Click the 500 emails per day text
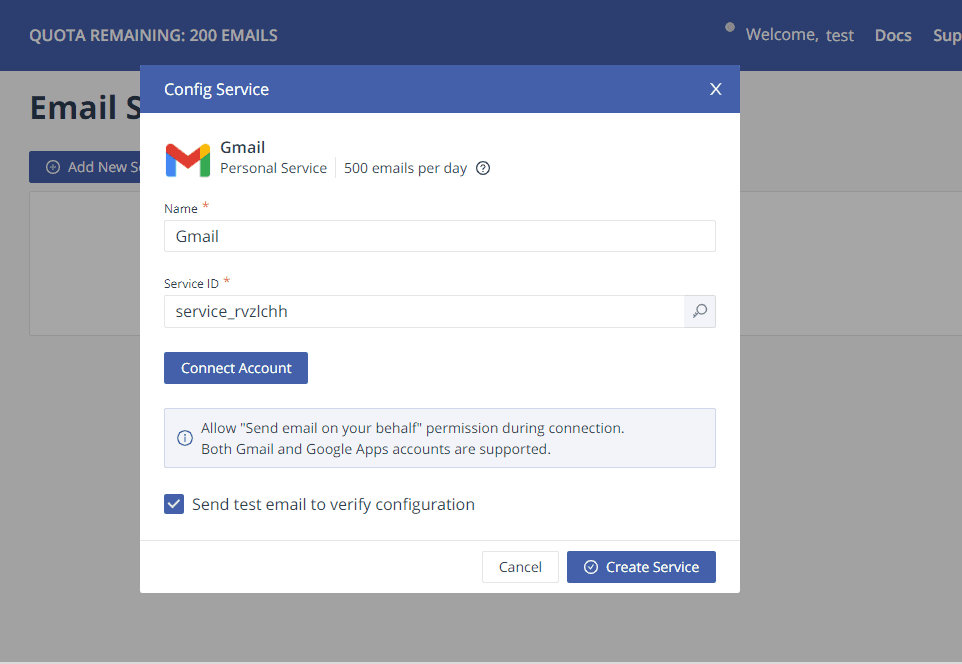 coord(405,168)
